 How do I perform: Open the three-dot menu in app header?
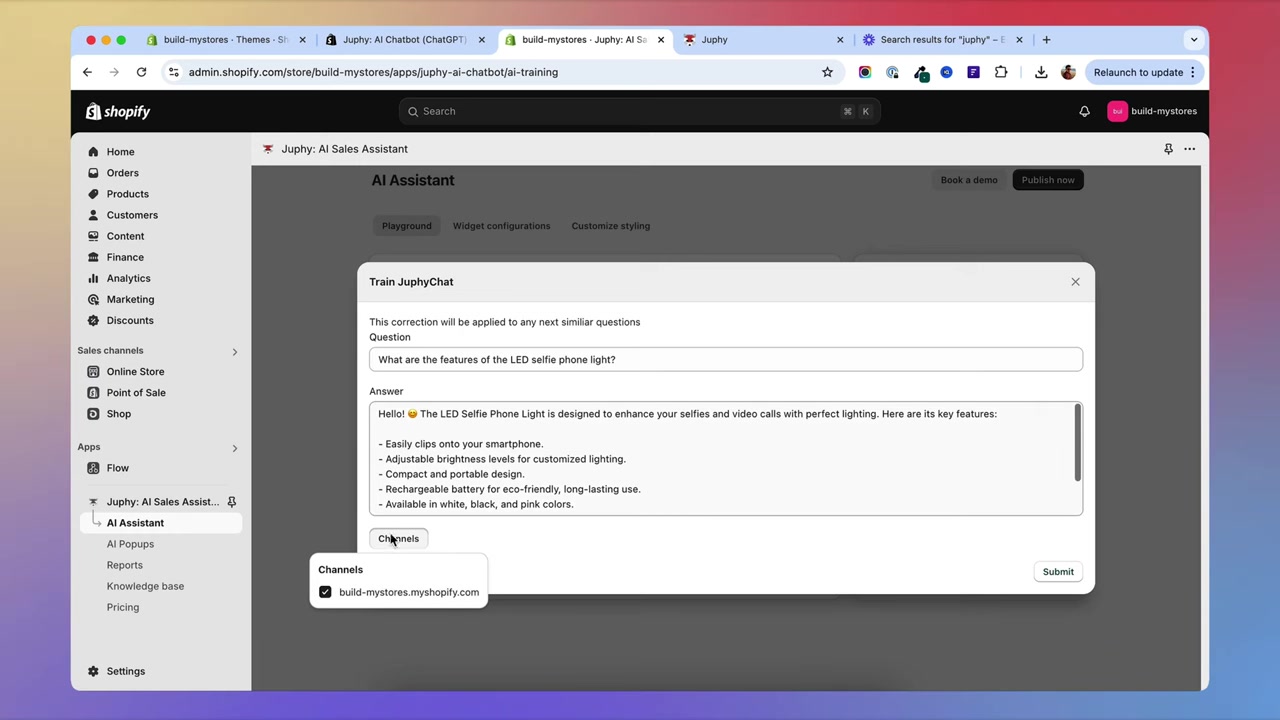1189,149
